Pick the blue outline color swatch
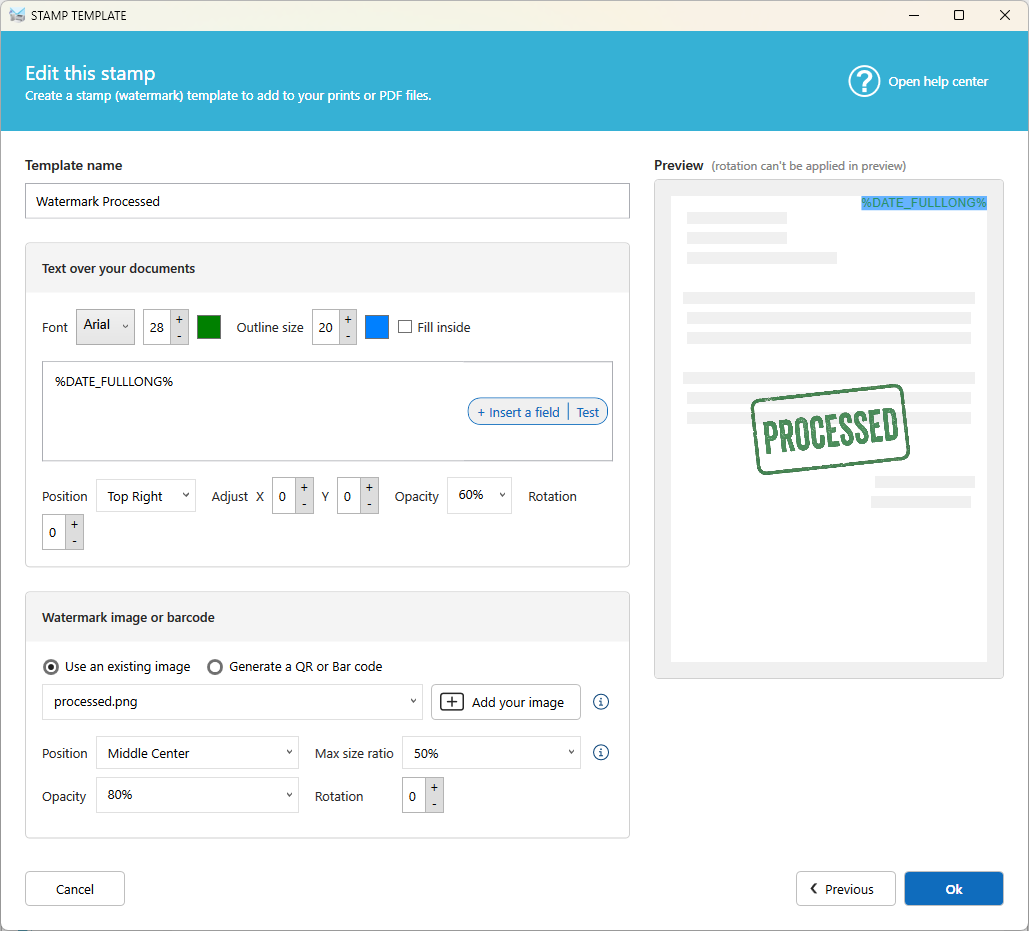1029x931 pixels. (x=377, y=327)
